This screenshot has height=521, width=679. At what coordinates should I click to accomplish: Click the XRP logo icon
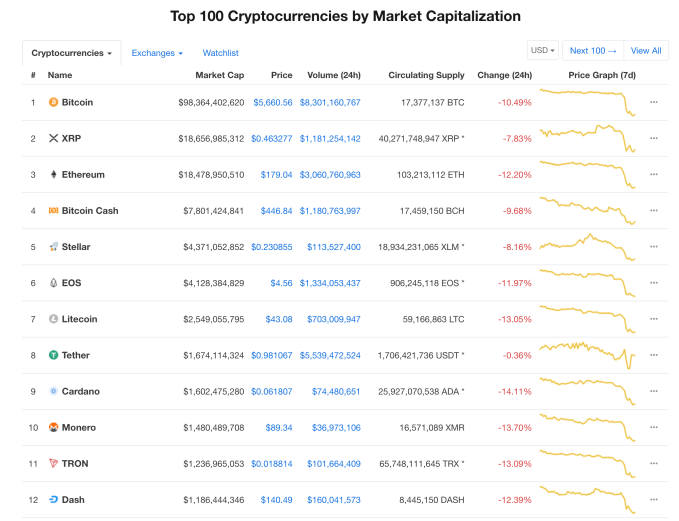pos(53,138)
